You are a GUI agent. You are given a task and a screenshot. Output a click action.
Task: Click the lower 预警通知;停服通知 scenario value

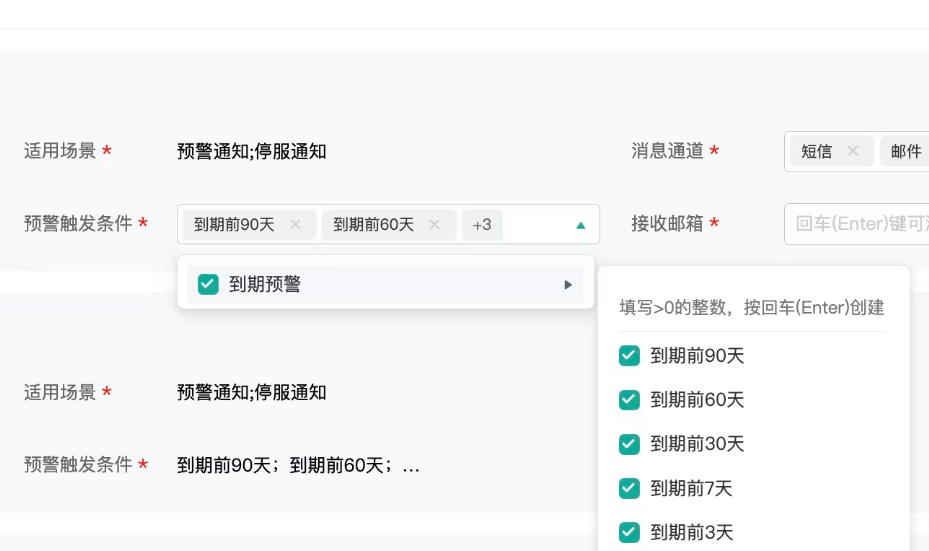click(x=251, y=393)
